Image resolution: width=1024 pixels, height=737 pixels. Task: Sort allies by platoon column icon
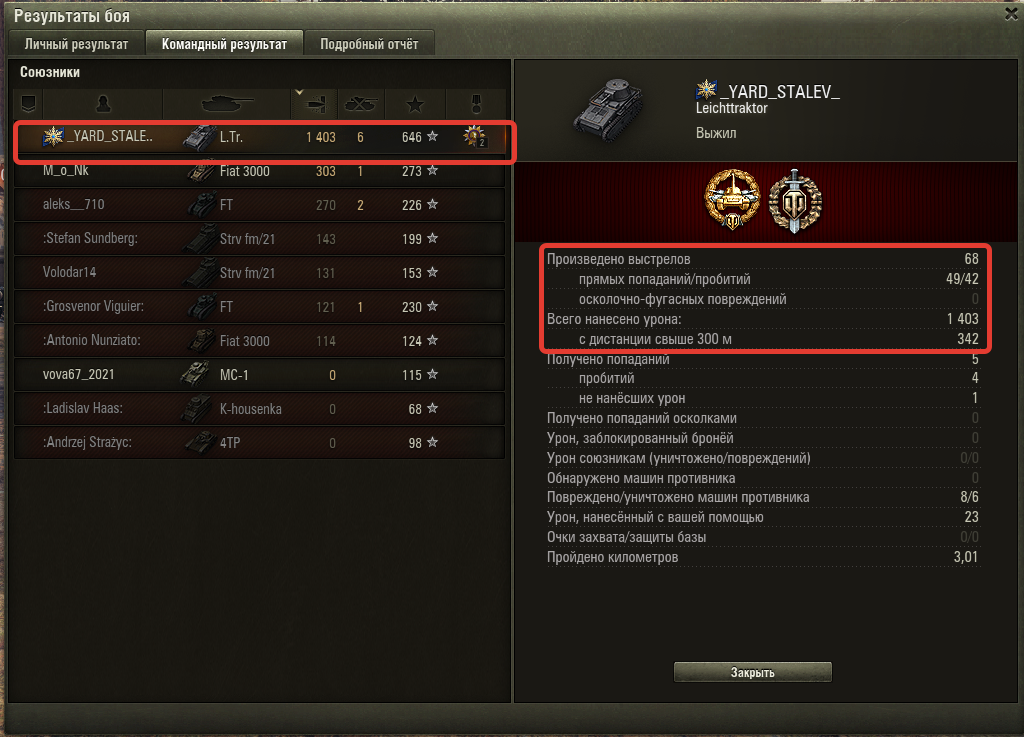coord(28,104)
